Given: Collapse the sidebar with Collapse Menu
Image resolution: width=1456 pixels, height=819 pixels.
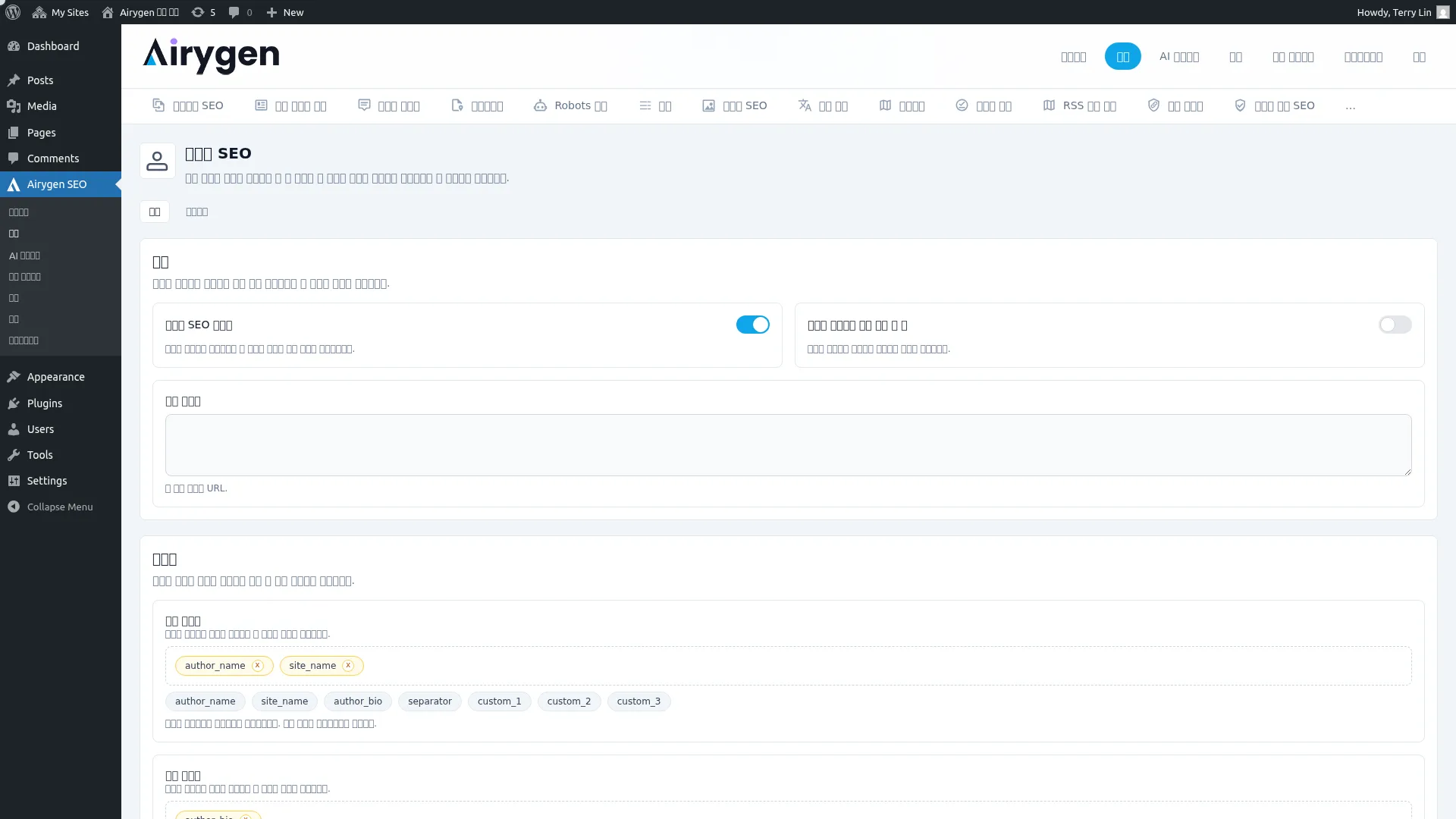Looking at the screenshot, I should click(61, 507).
